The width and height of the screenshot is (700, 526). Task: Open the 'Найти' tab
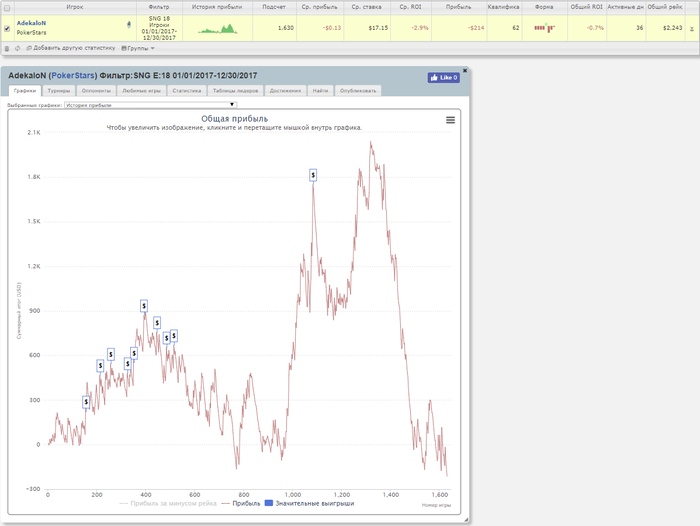tap(320, 91)
